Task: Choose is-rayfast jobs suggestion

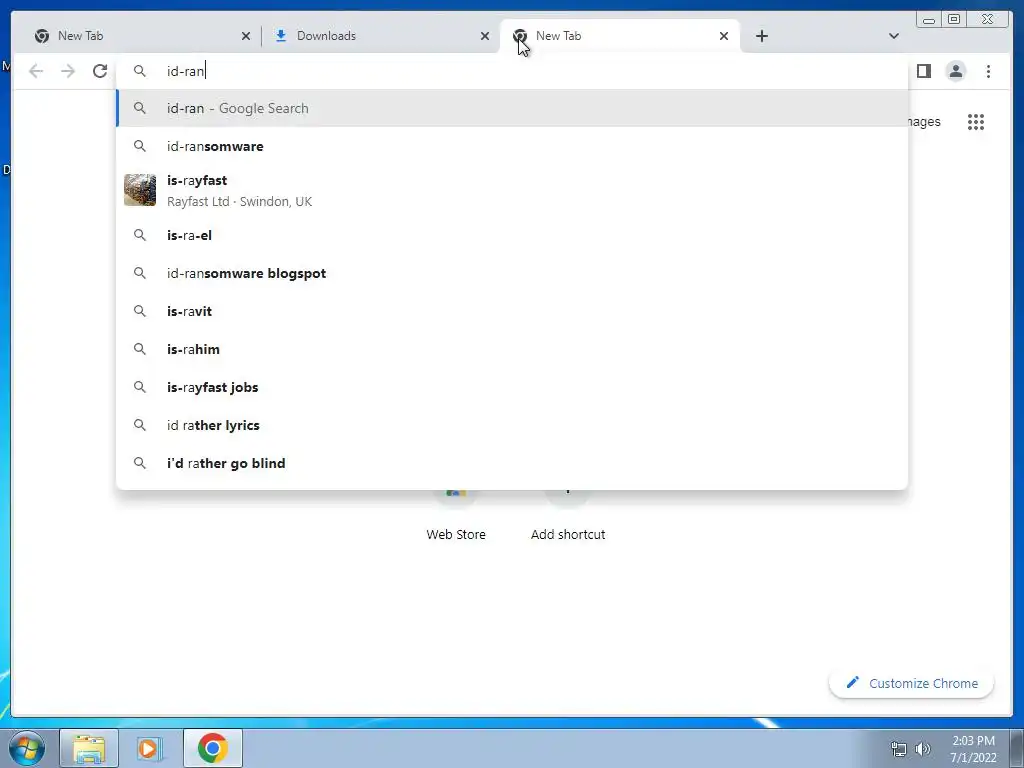Action: click(x=512, y=387)
